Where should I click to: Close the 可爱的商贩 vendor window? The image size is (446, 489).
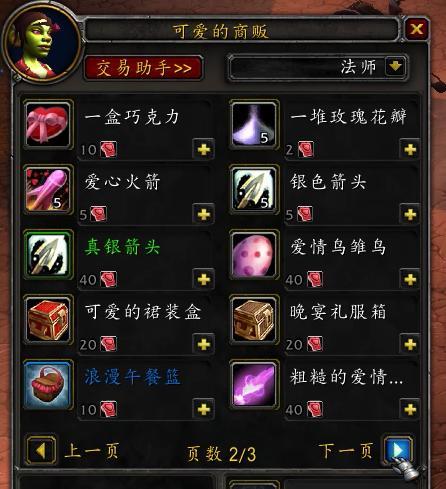click(417, 29)
